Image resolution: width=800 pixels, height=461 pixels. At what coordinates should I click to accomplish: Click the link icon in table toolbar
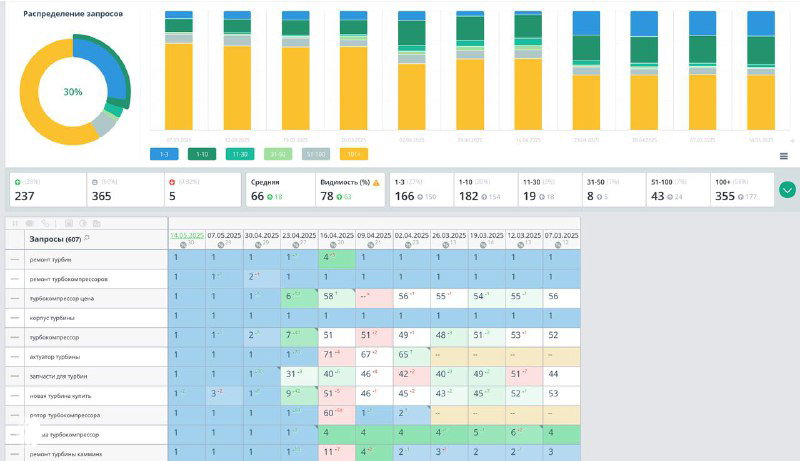[x=45, y=223]
